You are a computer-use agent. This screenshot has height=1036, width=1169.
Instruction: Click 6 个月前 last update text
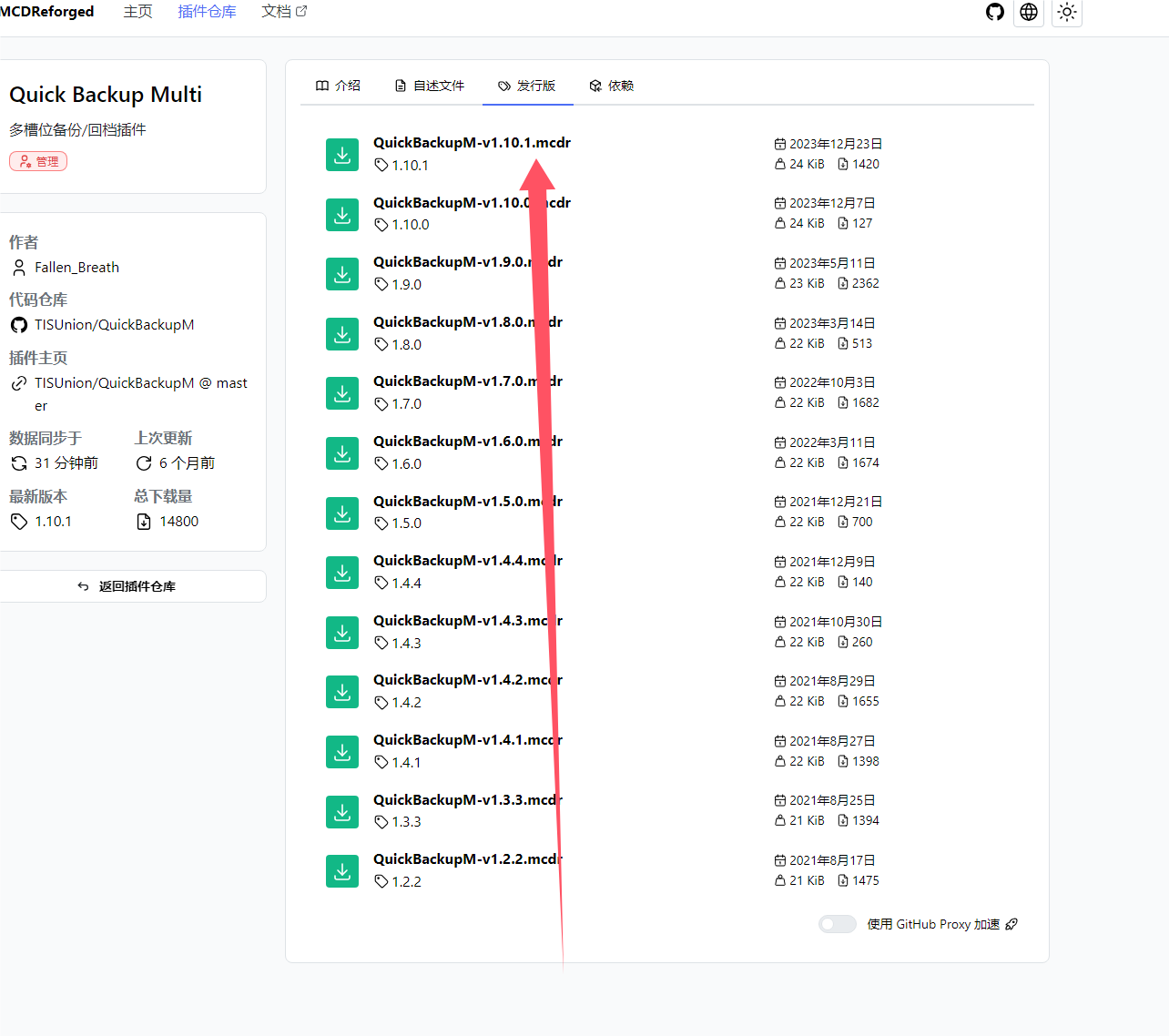pyautogui.click(x=187, y=463)
